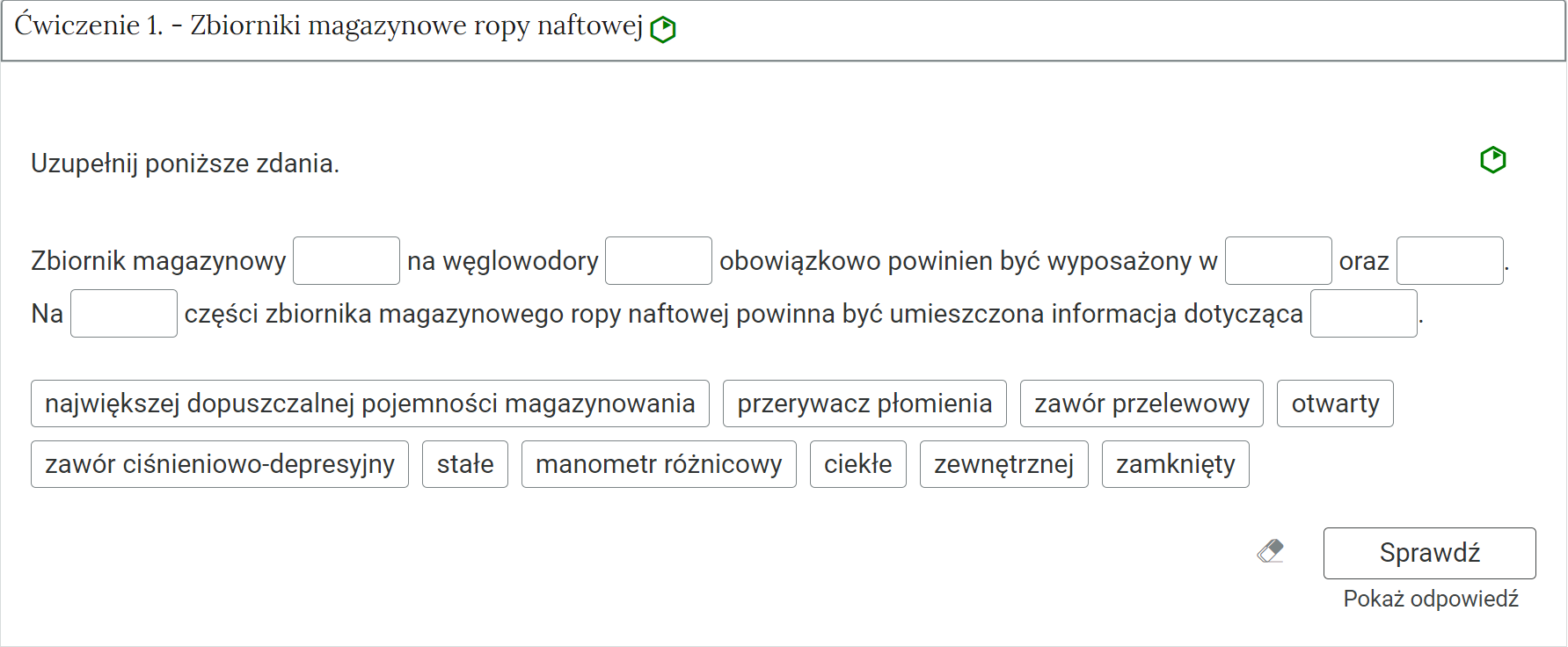Click the blank after 'Zbiornik magazynowy'
1568x647 pixels.
point(346,260)
